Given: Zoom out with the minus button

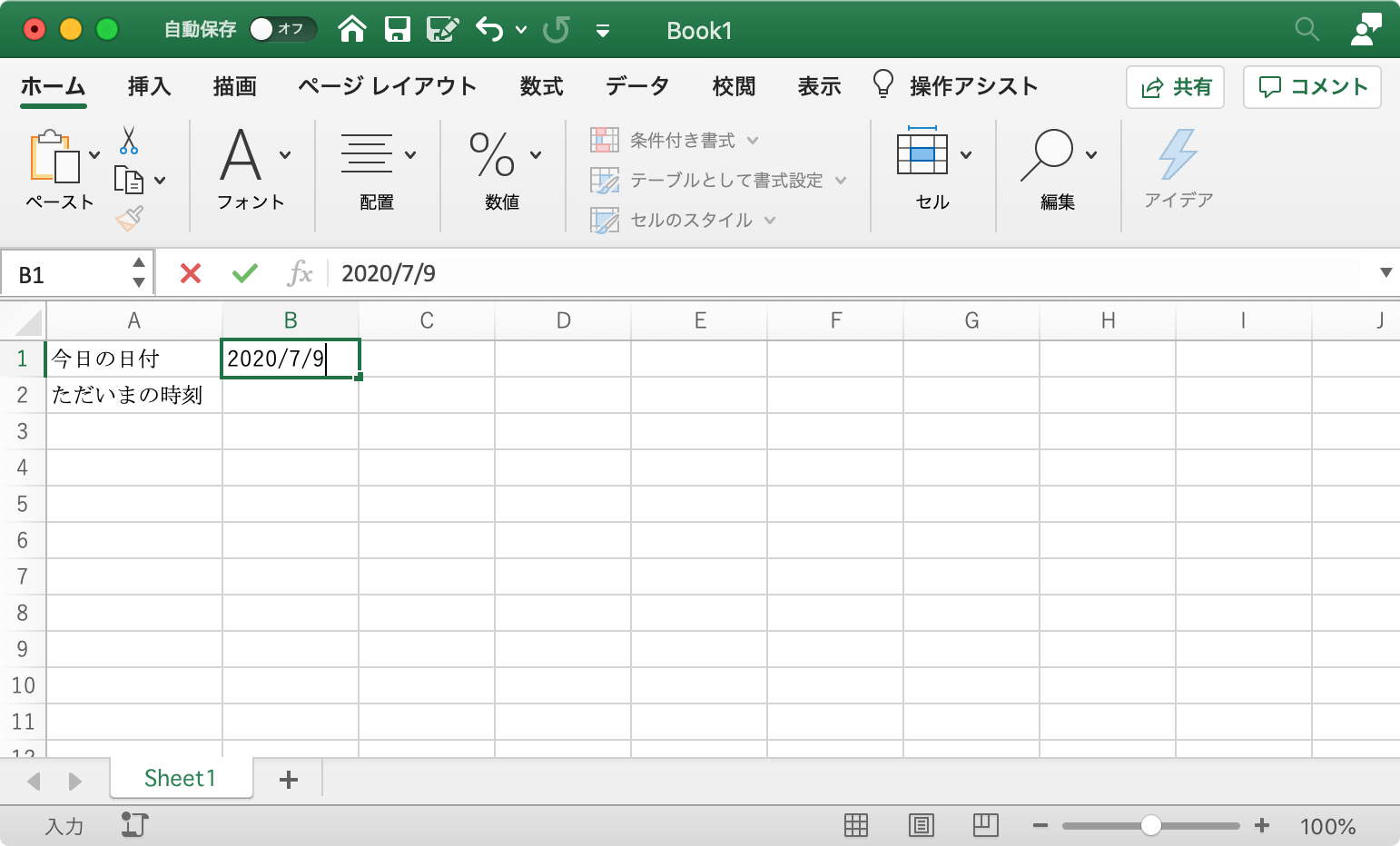Looking at the screenshot, I should 1040,825.
